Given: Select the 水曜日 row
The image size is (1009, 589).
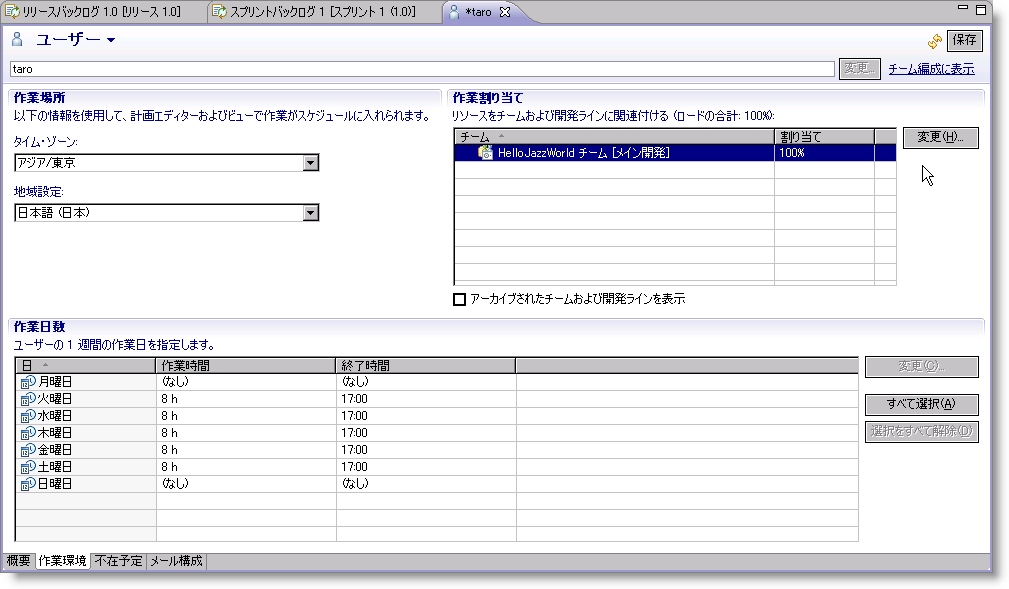Looking at the screenshot, I should [437, 416].
